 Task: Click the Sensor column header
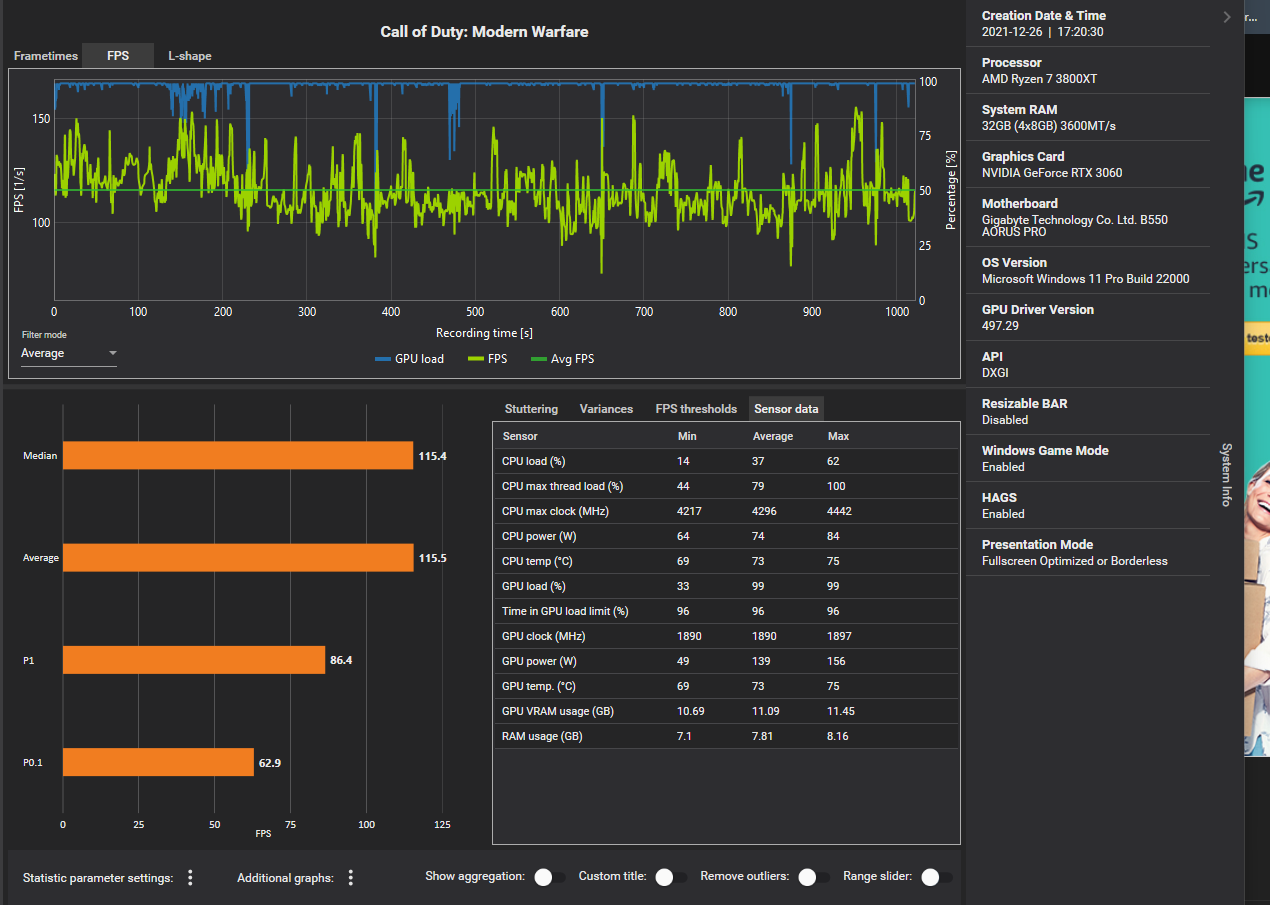coord(520,436)
